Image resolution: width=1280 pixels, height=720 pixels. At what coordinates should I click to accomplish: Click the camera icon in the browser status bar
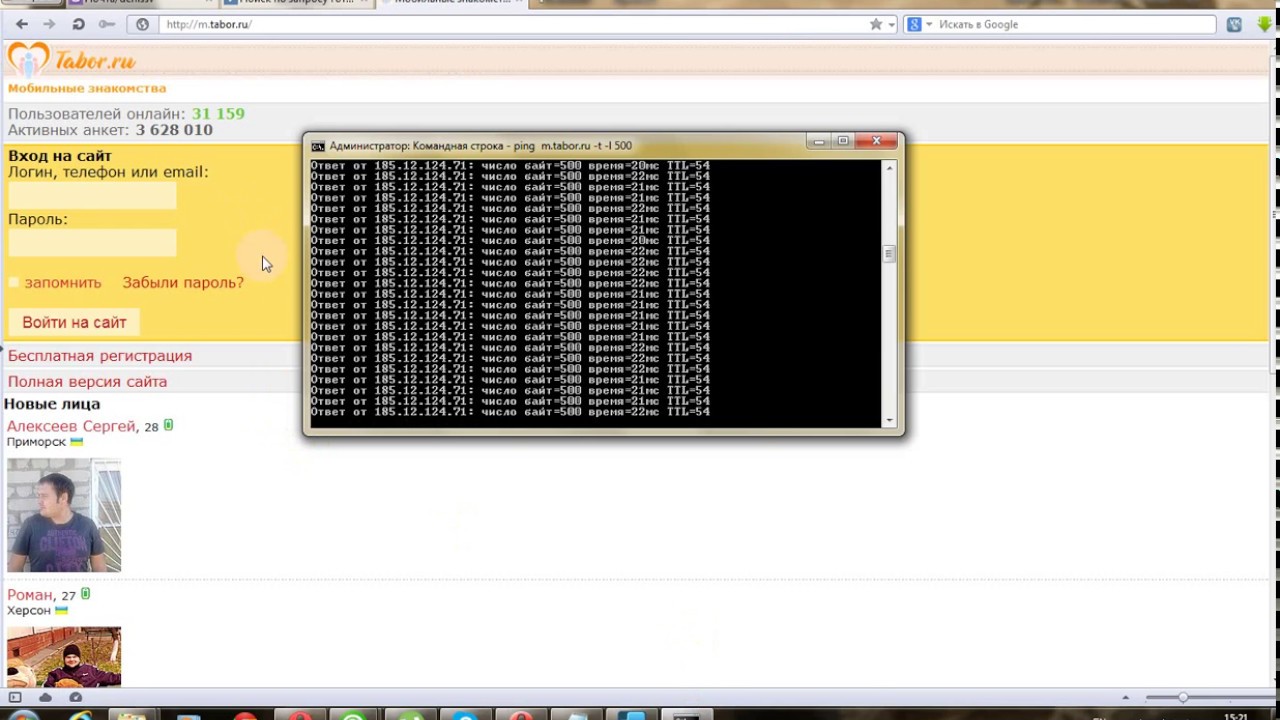coord(76,697)
